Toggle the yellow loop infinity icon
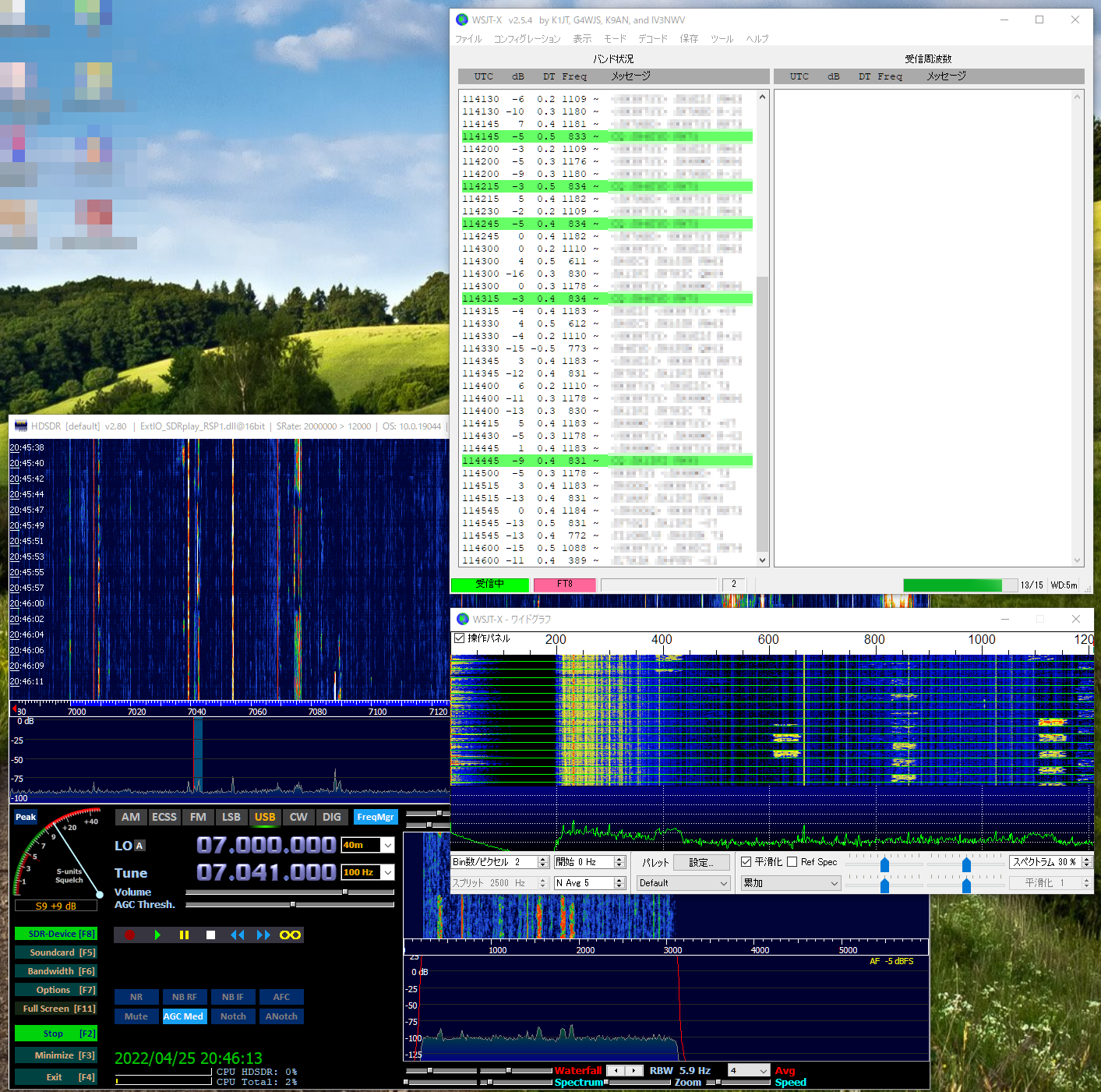1101x1092 pixels. [x=290, y=935]
